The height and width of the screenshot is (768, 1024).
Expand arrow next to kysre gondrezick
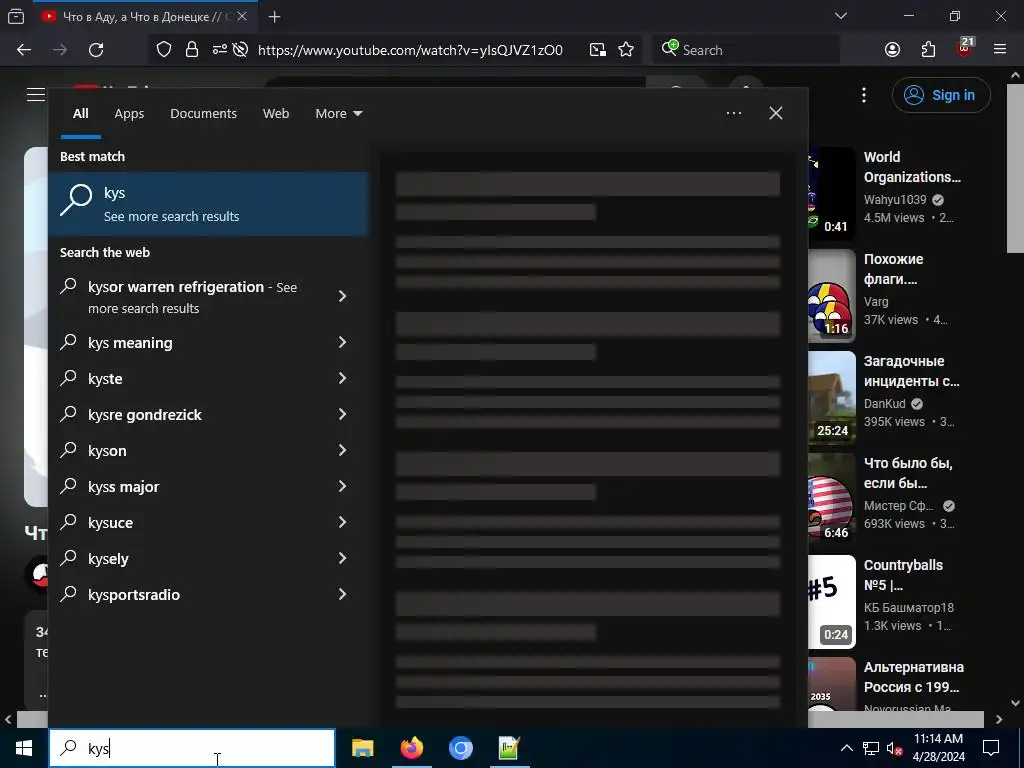point(342,414)
